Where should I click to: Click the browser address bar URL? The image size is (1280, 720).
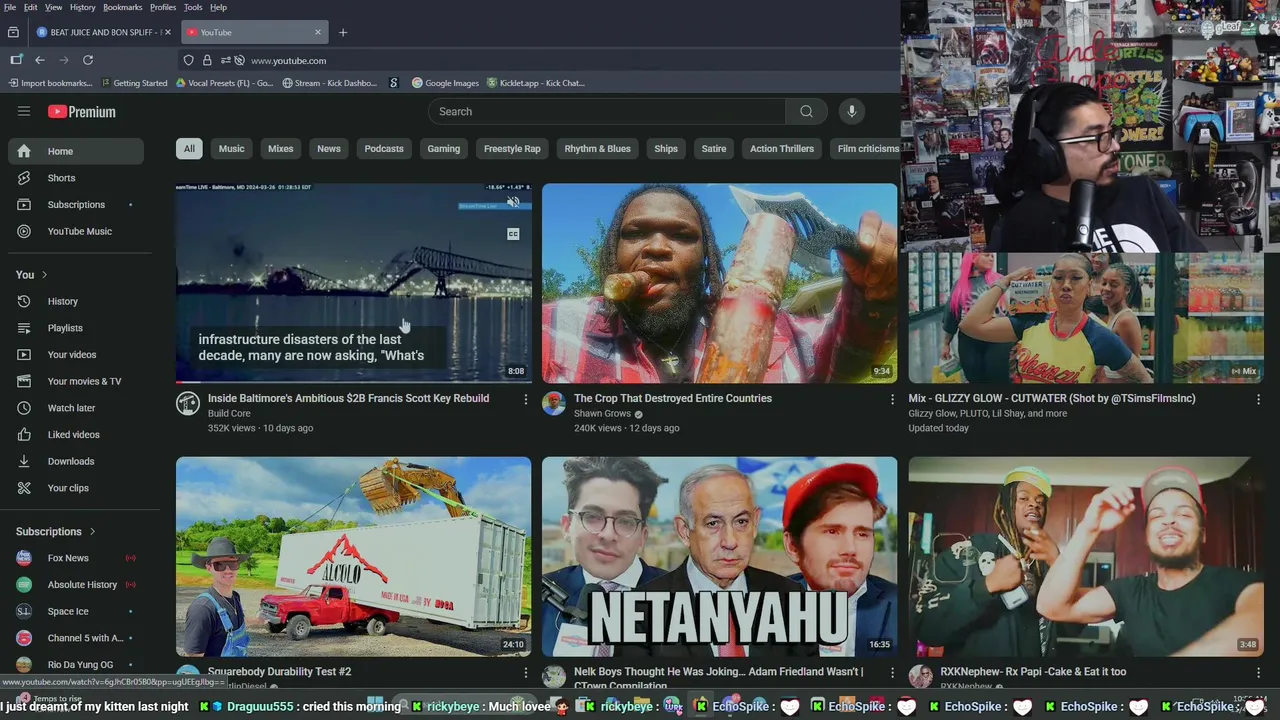[x=288, y=60]
